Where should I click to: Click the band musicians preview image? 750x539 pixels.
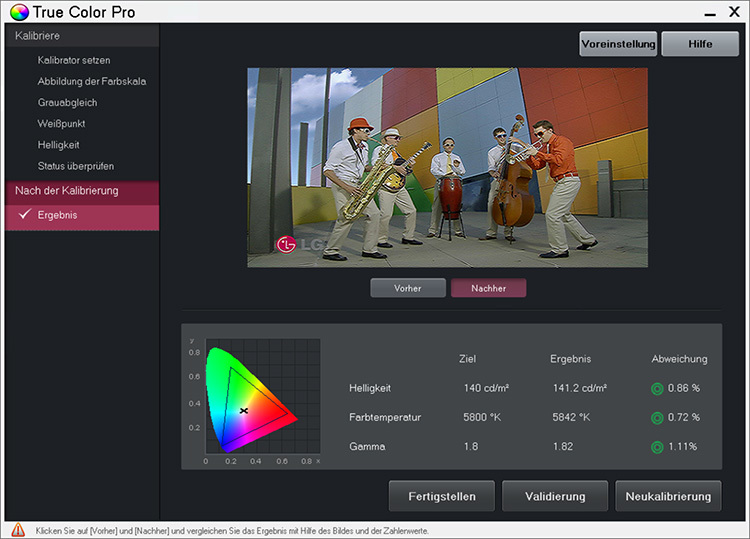pos(447,167)
